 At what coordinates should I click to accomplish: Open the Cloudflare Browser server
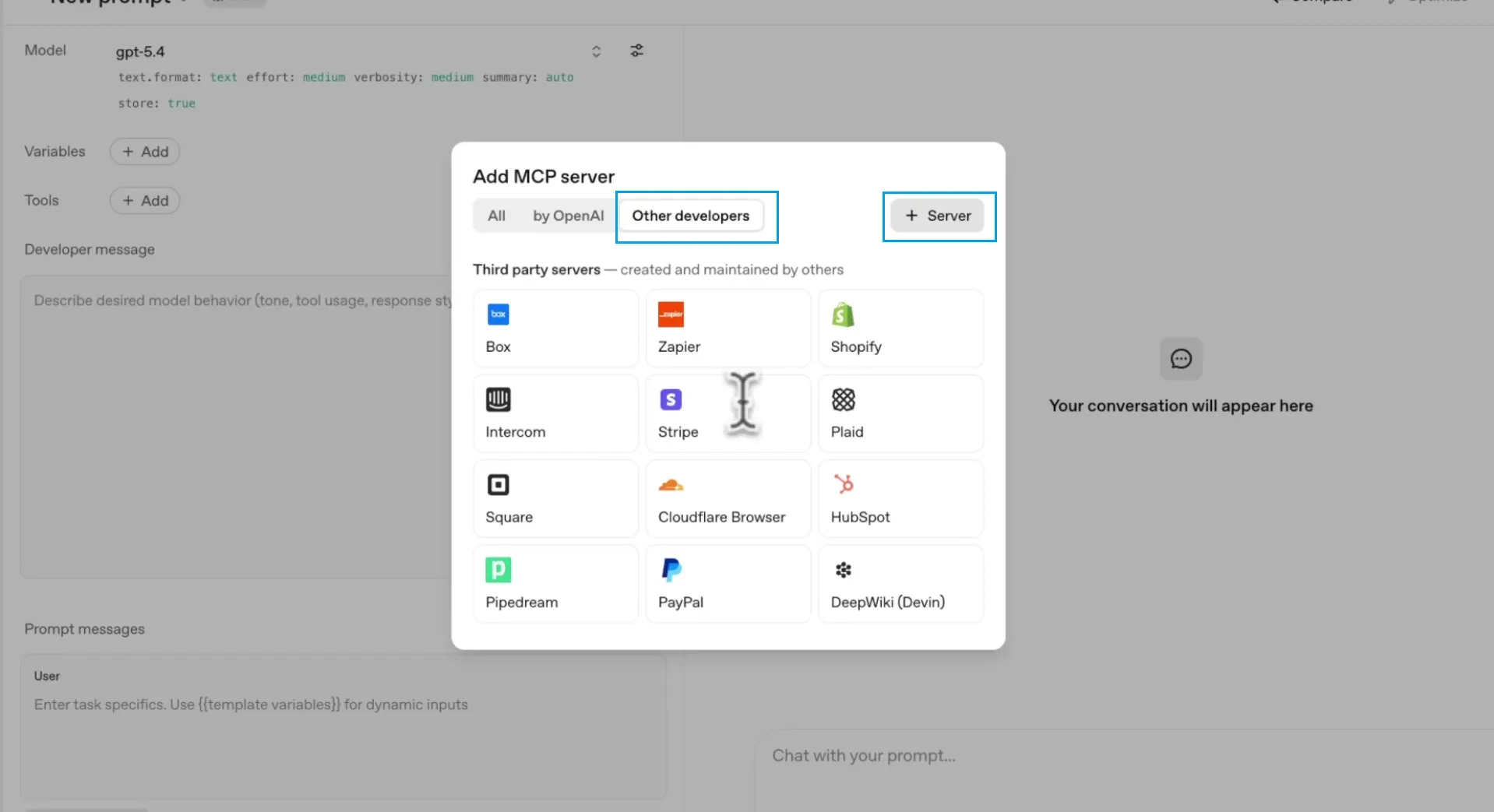pos(728,498)
